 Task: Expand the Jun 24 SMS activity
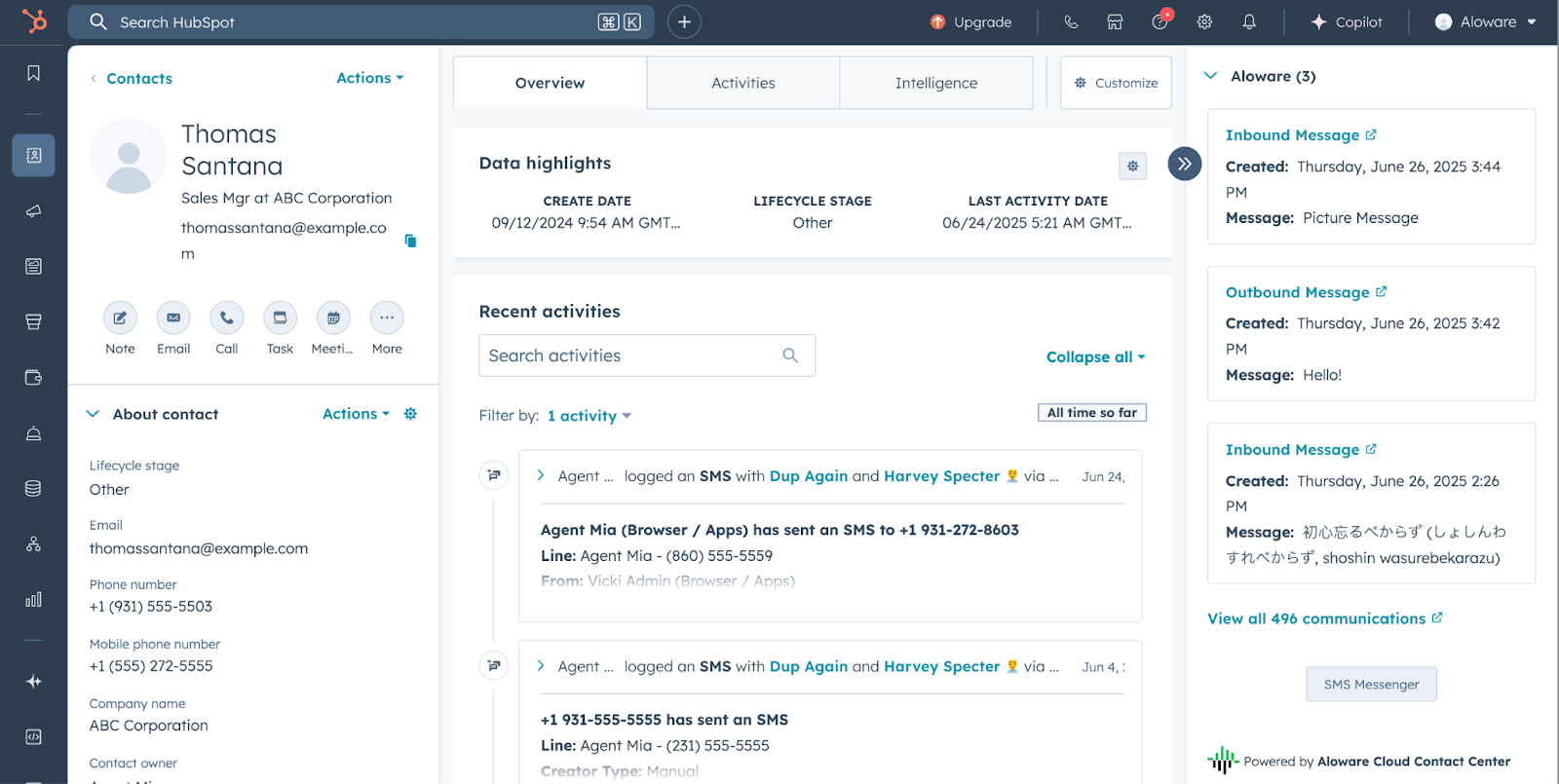point(541,475)
